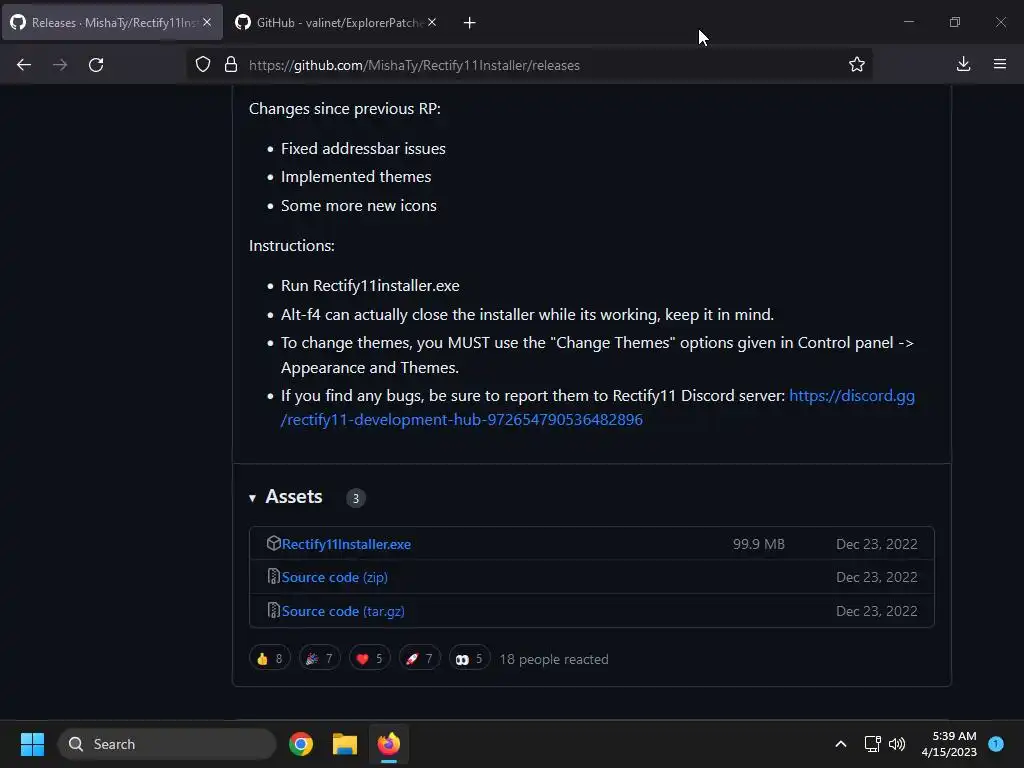This screenshot has width=1024, height=768.
Task: Close the valinet/ExplorerPatcher tab
Action: click(x=432, y=22)
